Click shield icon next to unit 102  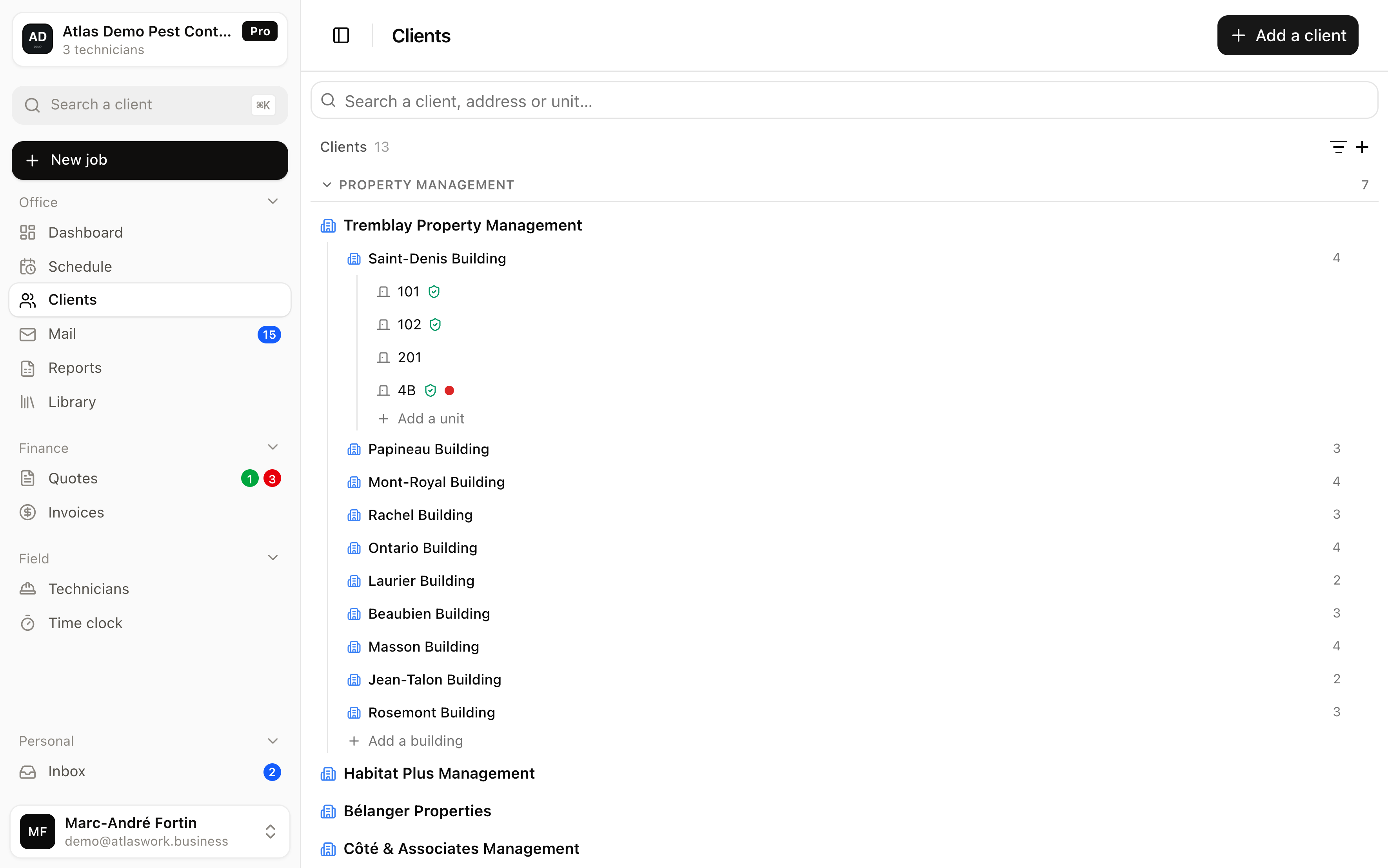pyautogui.click(x=435, y=324)
